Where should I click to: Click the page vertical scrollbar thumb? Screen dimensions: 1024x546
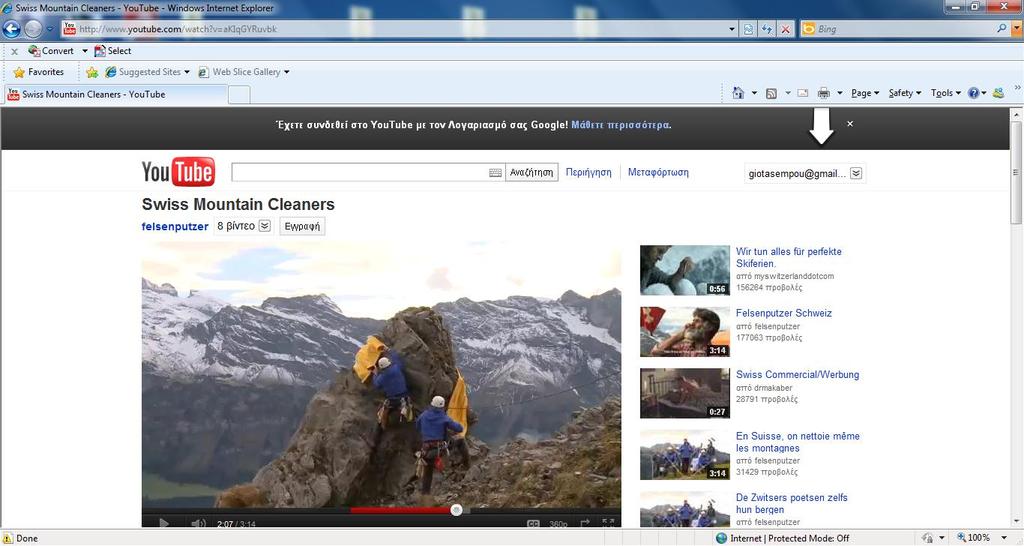click(1016, 173)
